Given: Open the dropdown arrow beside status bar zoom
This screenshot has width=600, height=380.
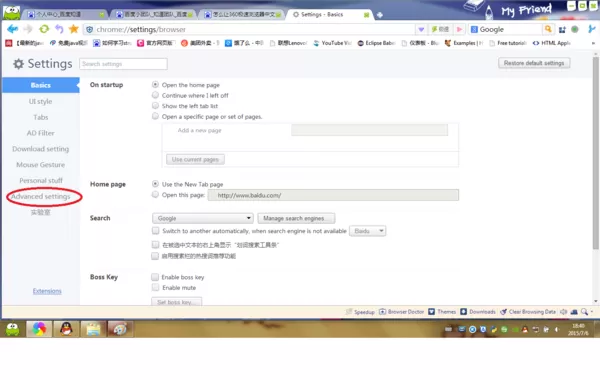Looking at the screenshot, I should [592, 312].
